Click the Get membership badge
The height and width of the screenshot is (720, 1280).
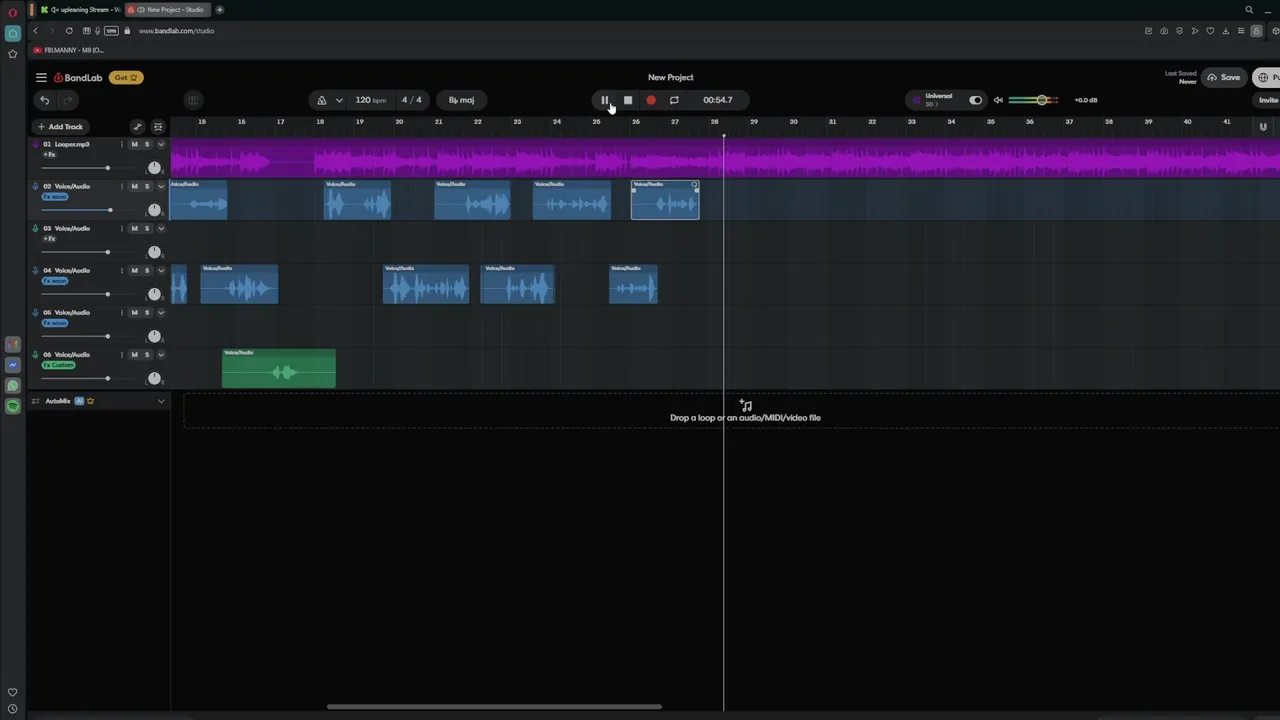pyautogui.click(x=126, y=77)
